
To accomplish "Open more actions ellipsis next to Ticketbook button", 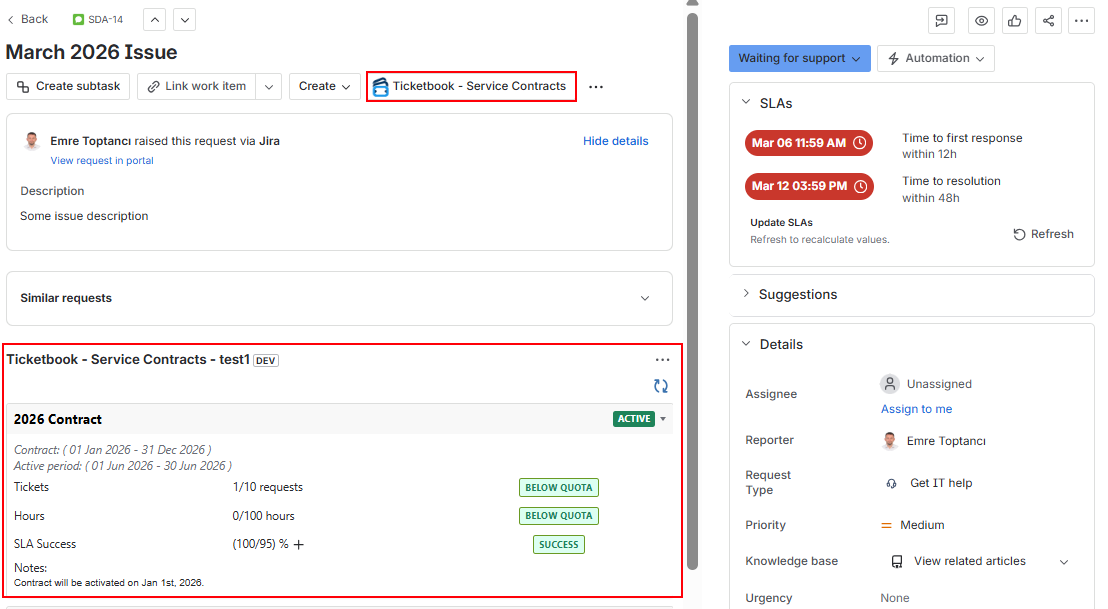I will click(596, 87).
